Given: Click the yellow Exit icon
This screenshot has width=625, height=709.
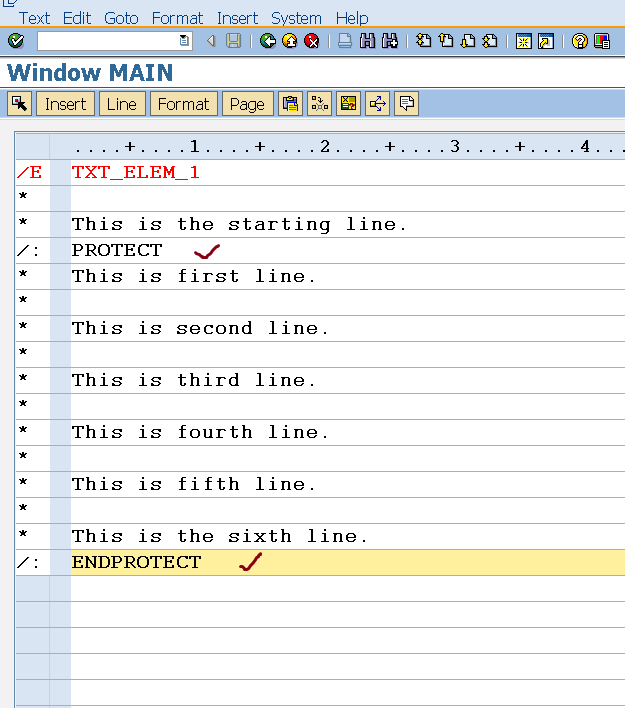Looking at the screenshot, I should click(x=290, y=41).
